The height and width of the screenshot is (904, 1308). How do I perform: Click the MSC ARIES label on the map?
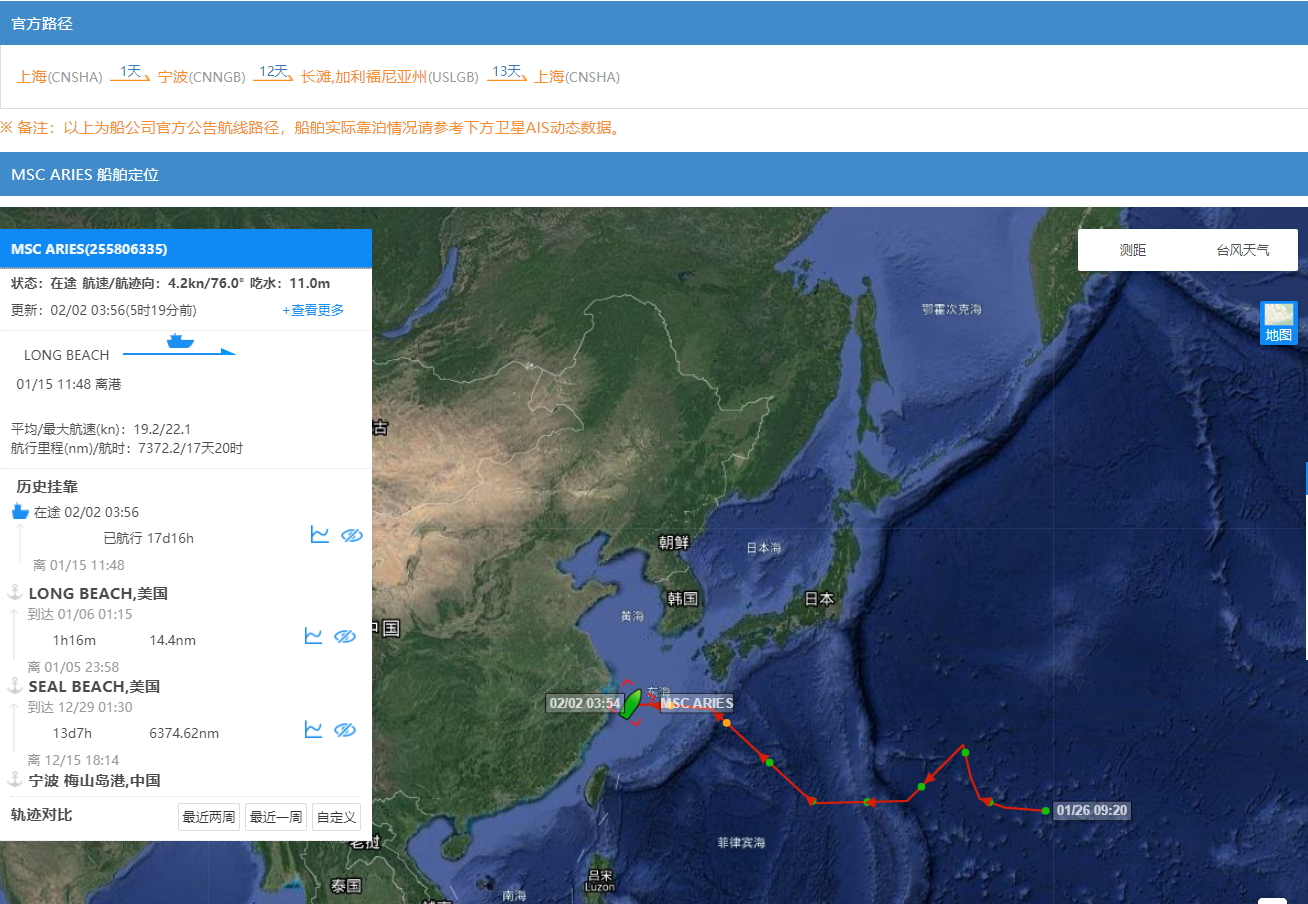click(696, 703)
